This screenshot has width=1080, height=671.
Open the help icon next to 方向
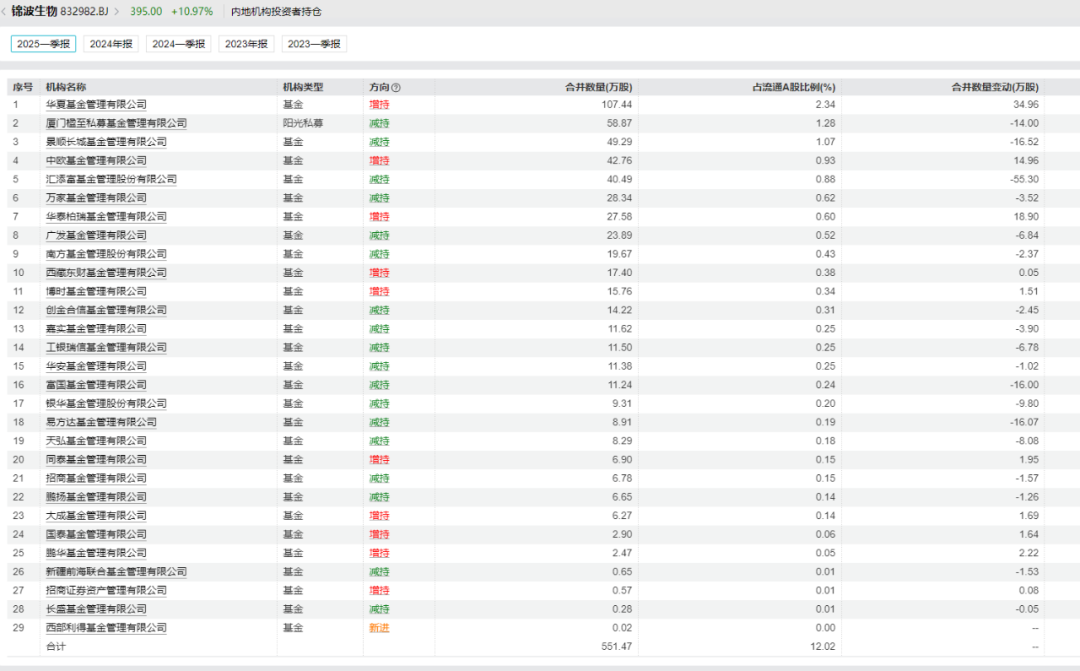point(396,87)
